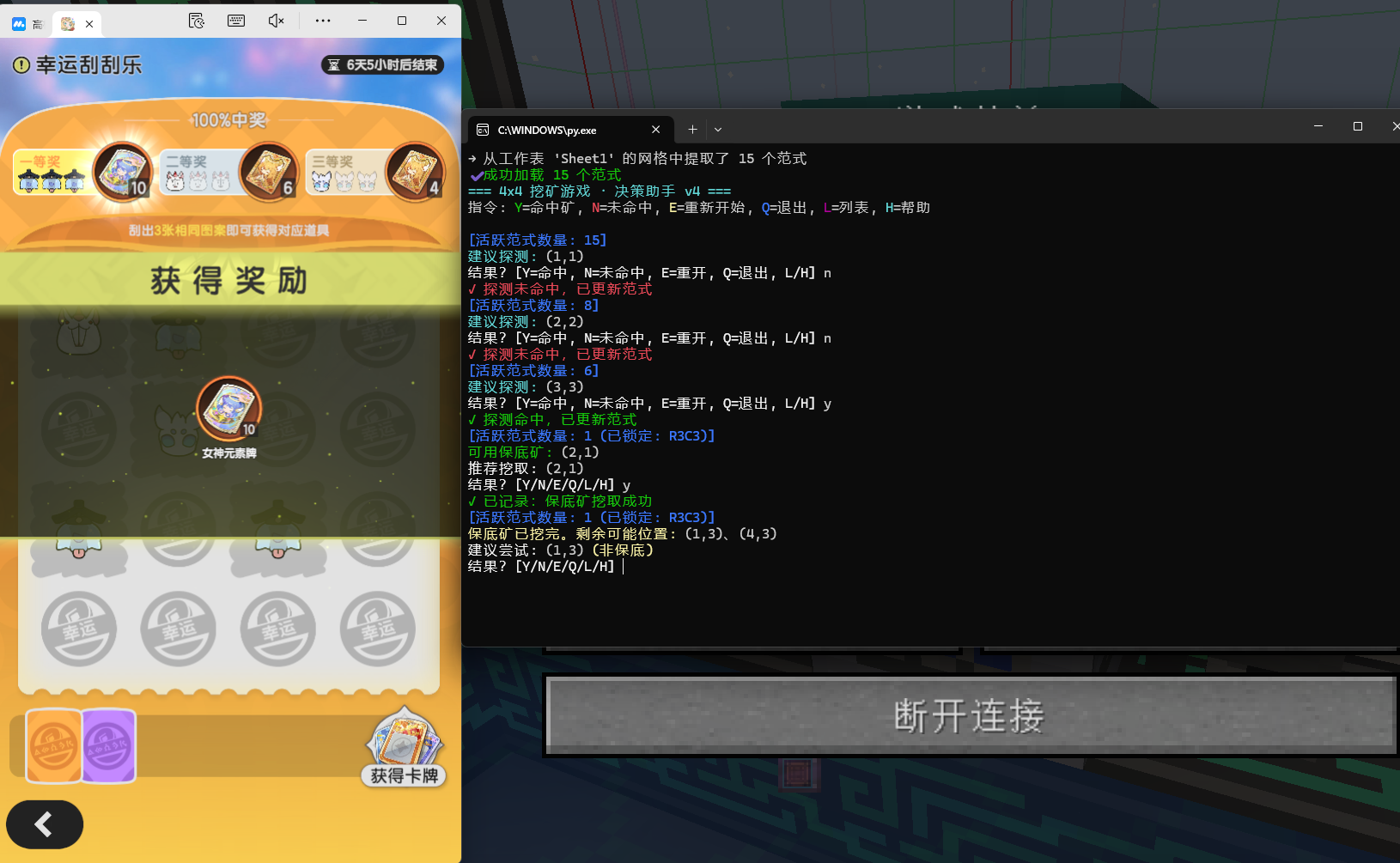Click the third prize card icon marked 4

415,172
